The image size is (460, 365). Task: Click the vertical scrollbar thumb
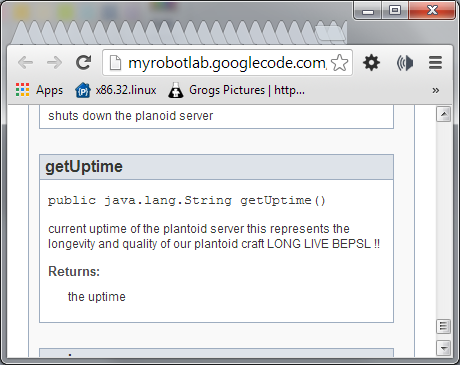tap(443, 326)
